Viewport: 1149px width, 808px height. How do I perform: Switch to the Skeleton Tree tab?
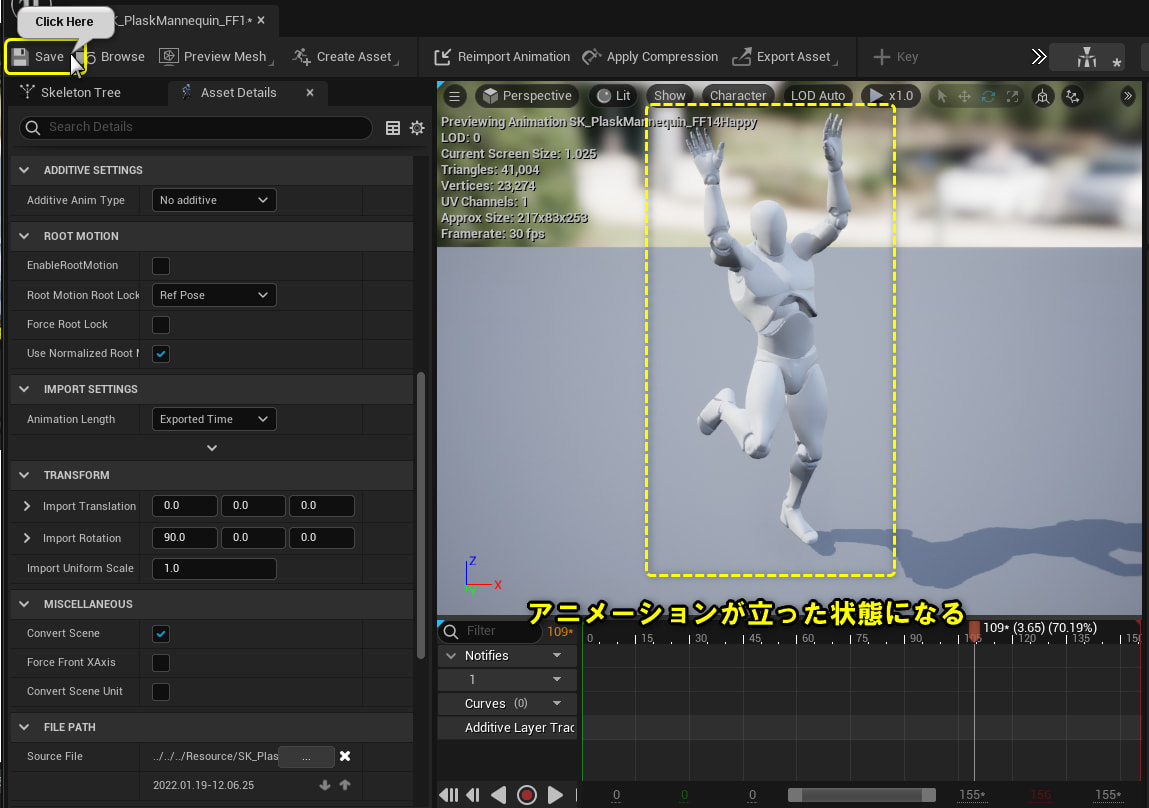[x=80, y=93]
